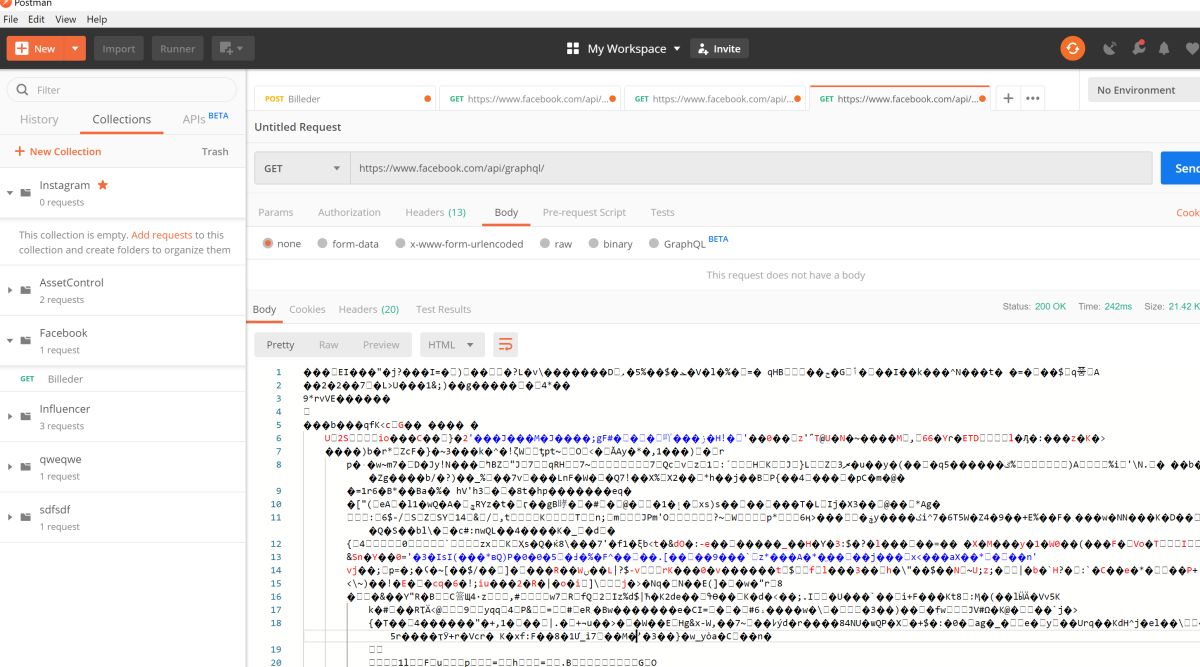Open the HTML format dropdown
Image resolution: width=1200 pixels, height=667 pixels.
point(452,344)
